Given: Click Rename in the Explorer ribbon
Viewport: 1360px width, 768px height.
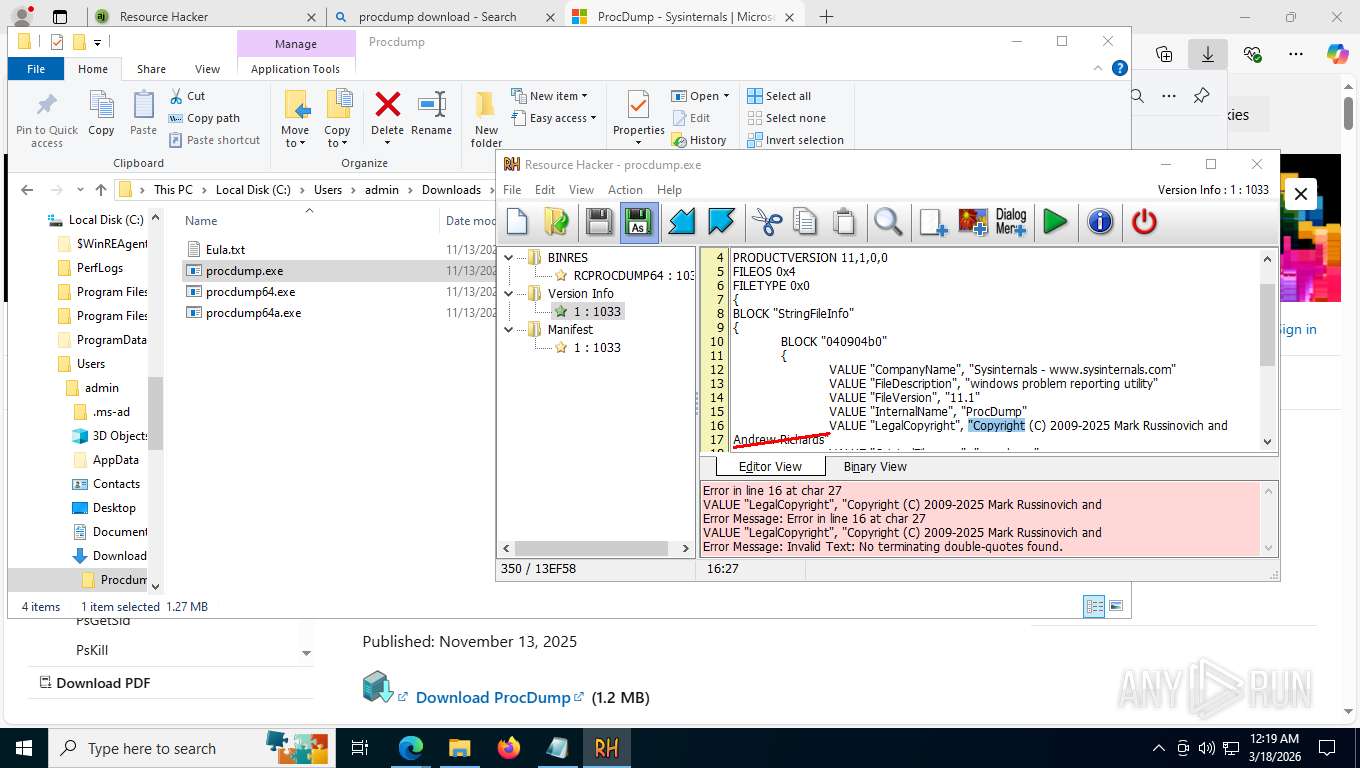Looking at the screenshot, I should pyautogui.click(x=431, y=114).
